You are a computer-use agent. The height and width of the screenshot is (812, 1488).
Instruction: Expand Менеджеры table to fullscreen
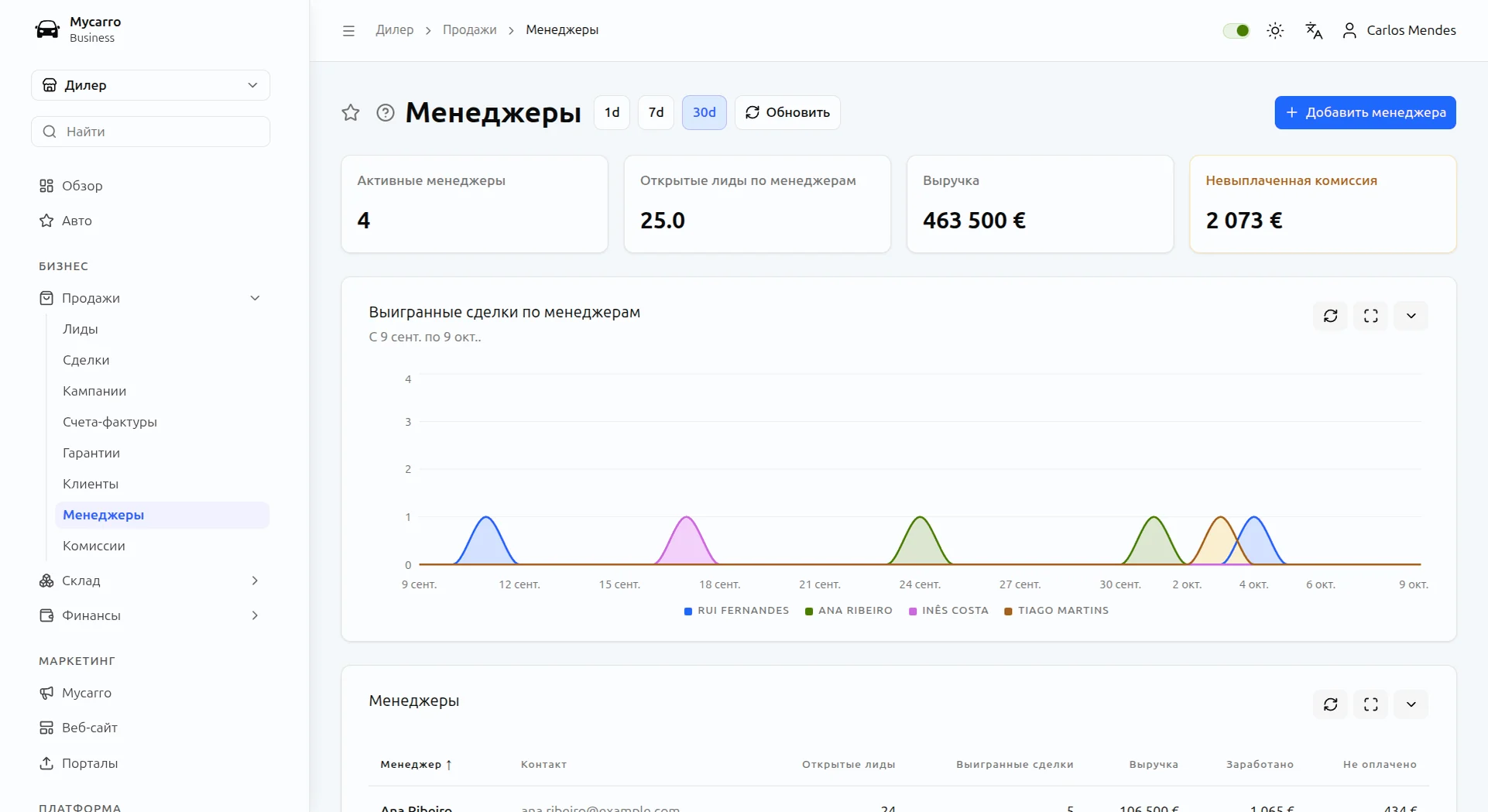pos(1371,704)
